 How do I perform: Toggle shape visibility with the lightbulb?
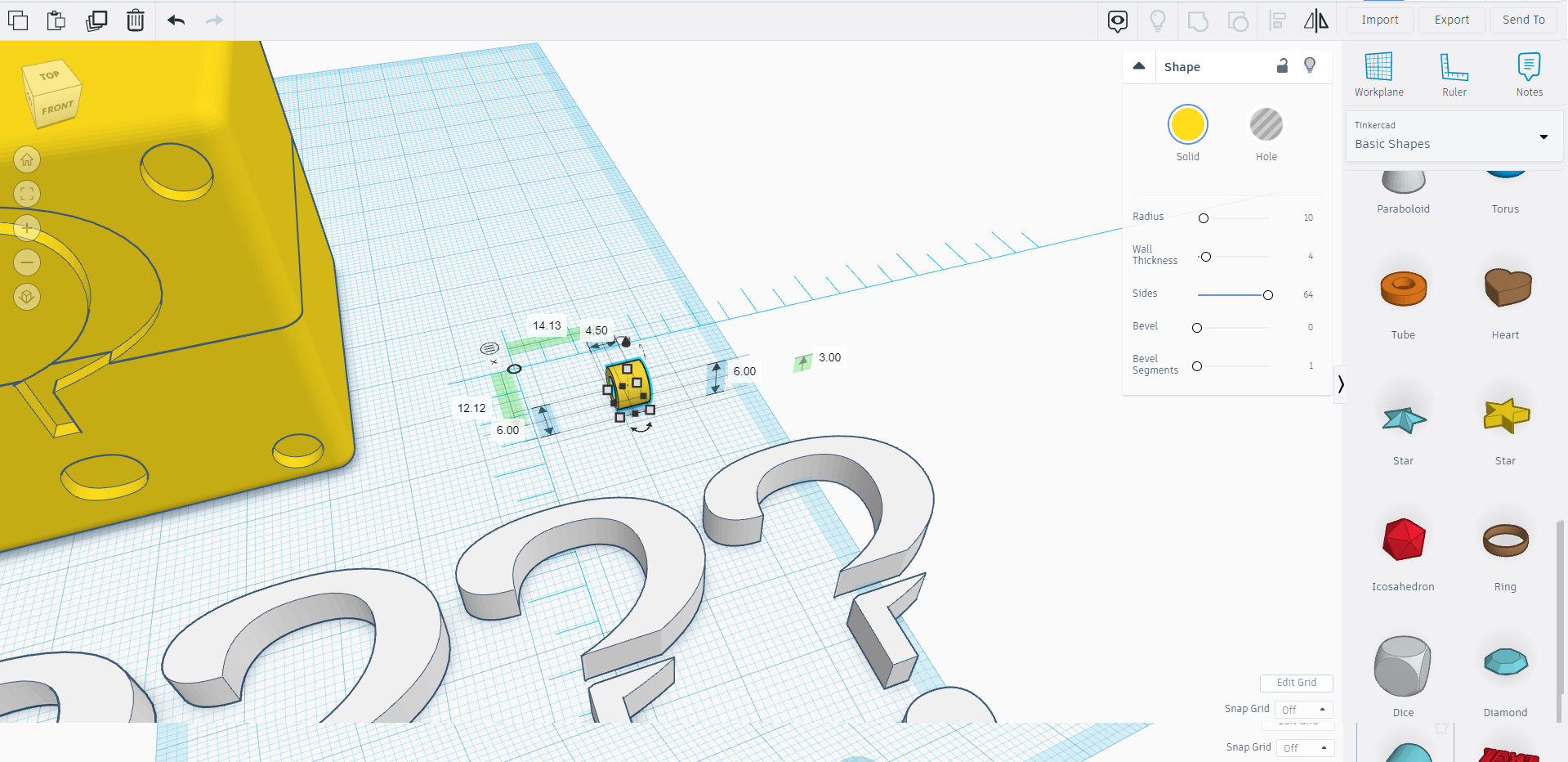1310,65
